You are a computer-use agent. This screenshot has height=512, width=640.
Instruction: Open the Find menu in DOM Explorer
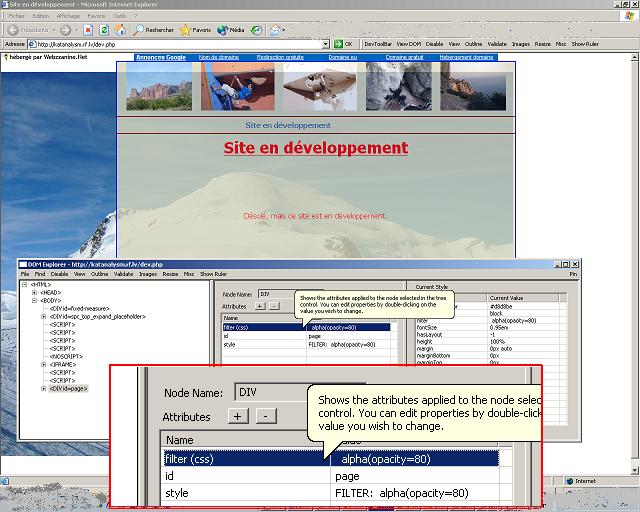pyautogui.click(x=40, y=274)
